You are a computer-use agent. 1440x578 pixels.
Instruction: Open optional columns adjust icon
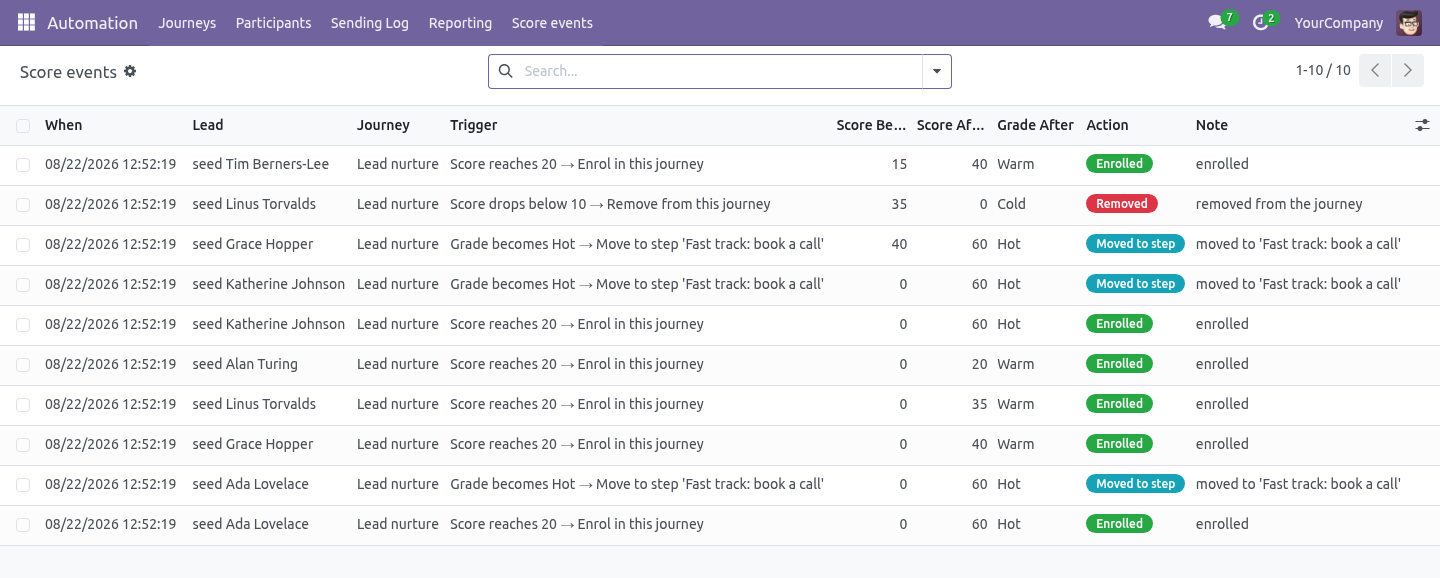click(1422, 125)
